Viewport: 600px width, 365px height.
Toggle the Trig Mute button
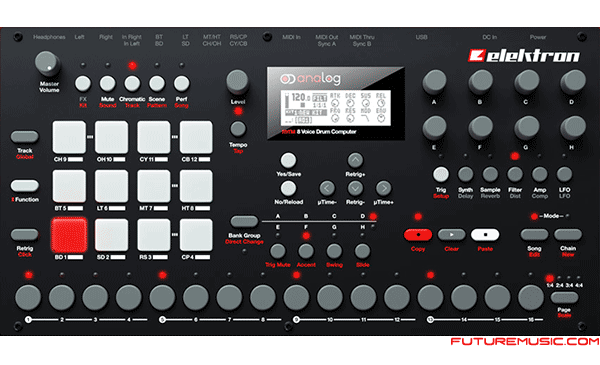[x=277, y=251]
